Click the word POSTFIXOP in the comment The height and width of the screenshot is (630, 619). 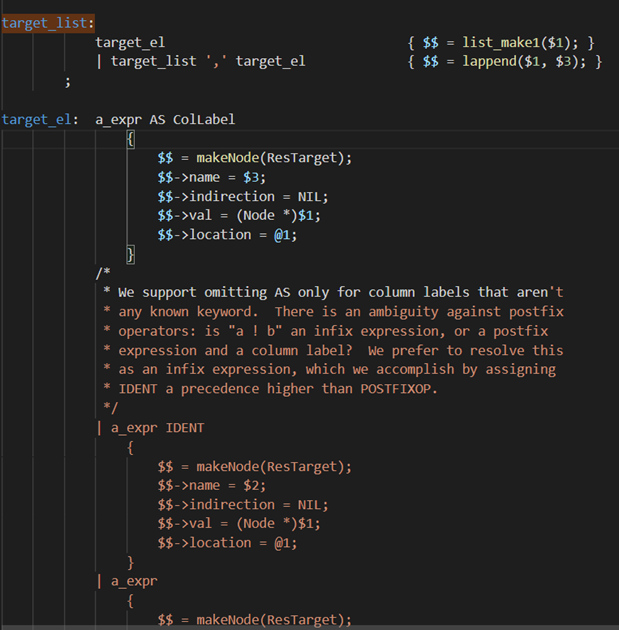[x=395, y=389]
